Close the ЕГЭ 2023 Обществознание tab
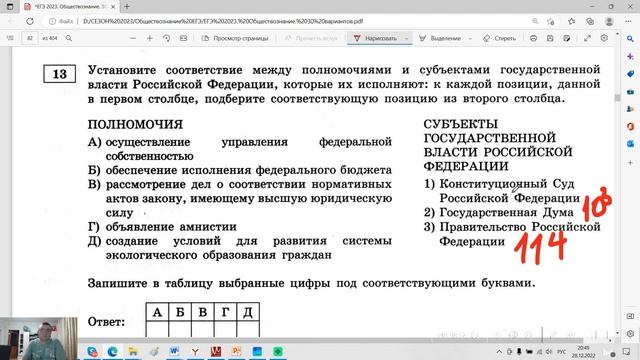 113,7
